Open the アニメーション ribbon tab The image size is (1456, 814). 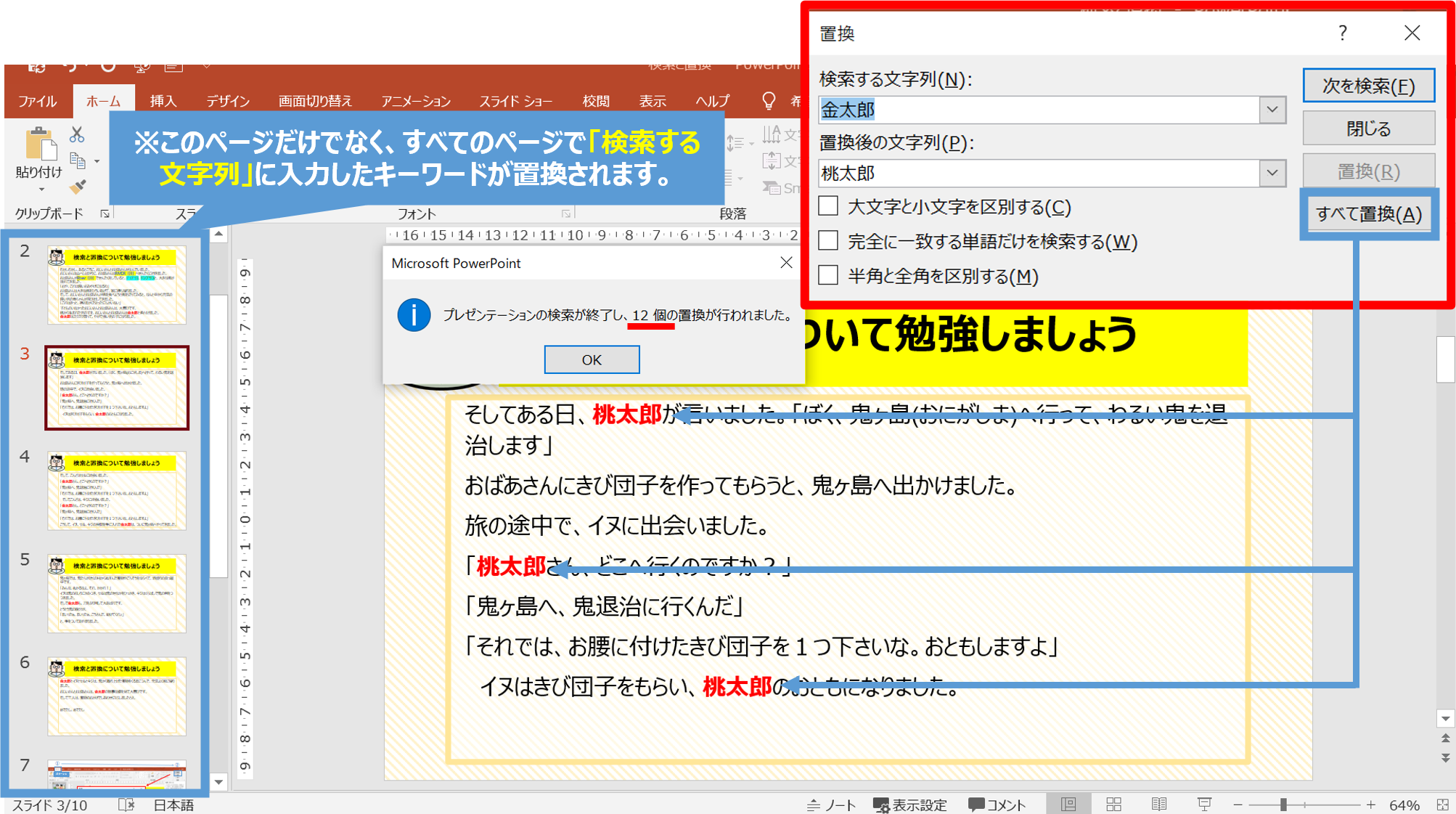(x=415, y=101)
